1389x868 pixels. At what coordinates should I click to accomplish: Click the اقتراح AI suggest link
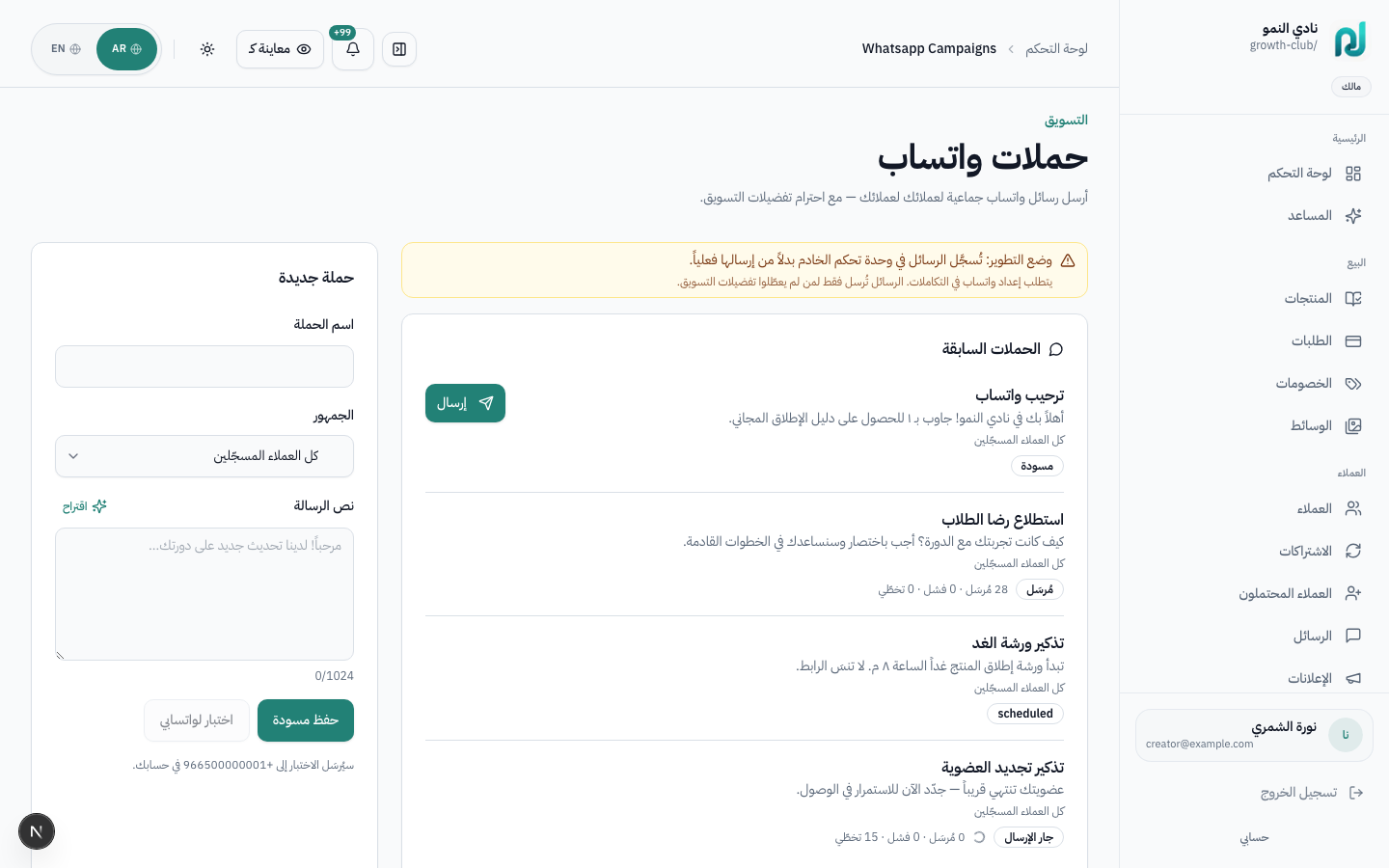click(x=85, y=506)
